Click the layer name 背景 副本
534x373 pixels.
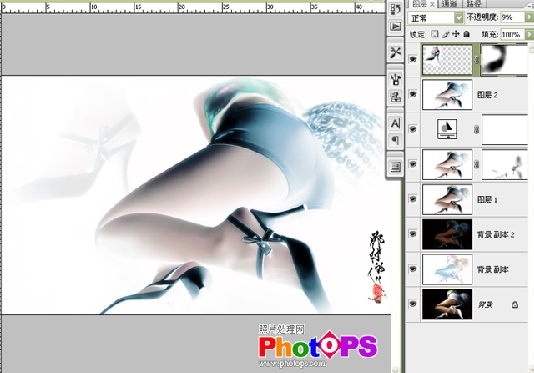[x=493, y=270]
